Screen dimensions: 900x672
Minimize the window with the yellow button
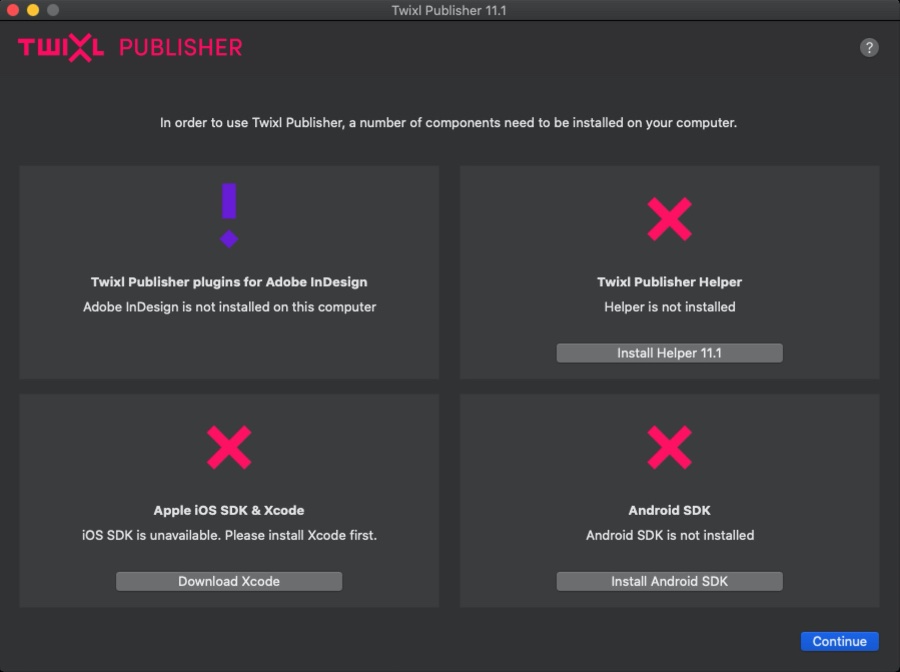click(33, 10)
